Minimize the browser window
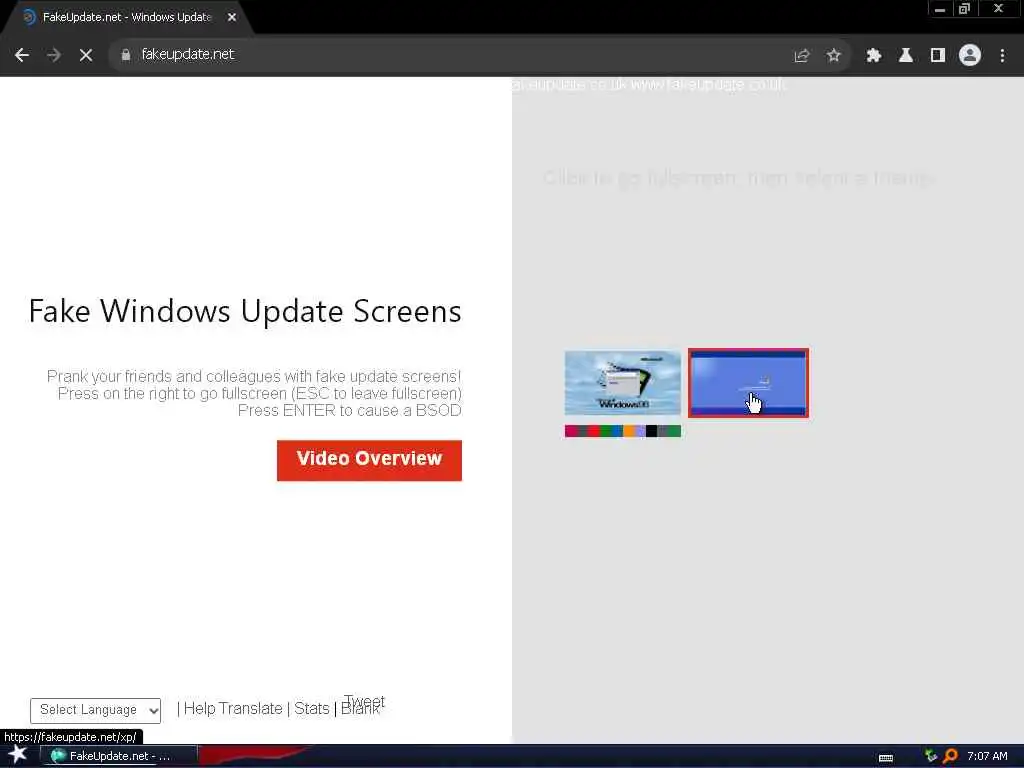1024x768 pixels. pos(940,9)
